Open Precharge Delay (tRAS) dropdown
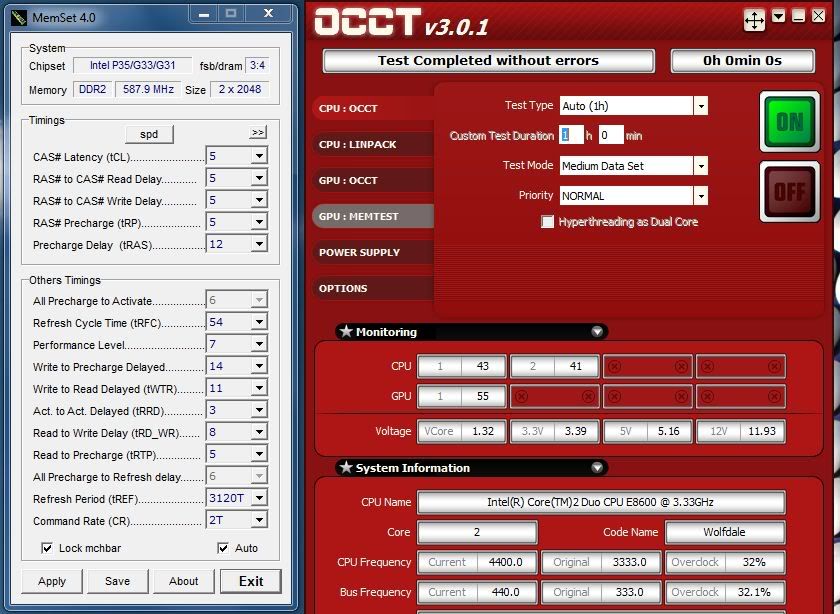The width and height of the screenshot is (840, 614). [259, 244]
